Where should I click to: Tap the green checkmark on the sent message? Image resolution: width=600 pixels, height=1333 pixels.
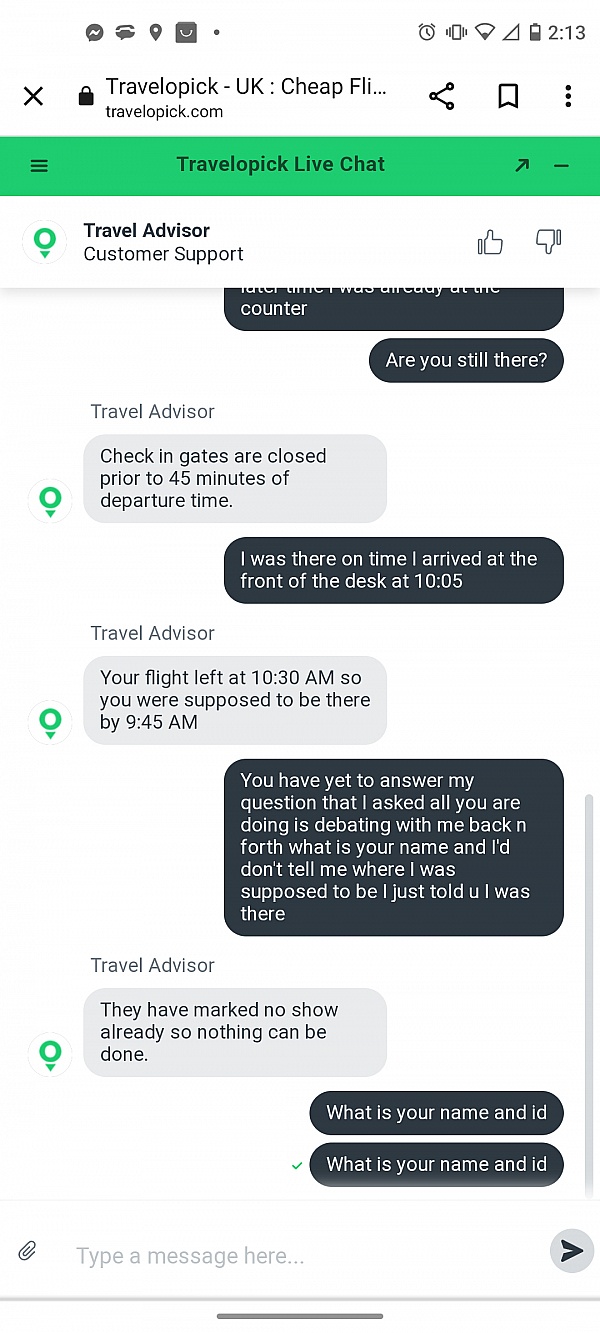pyautogui.click(x=296, y=1165)
